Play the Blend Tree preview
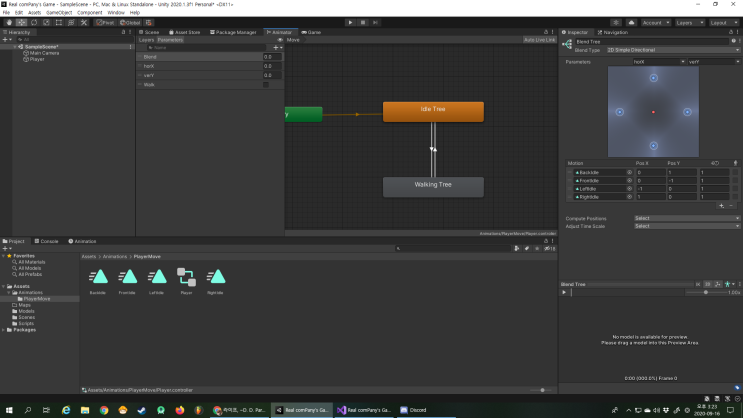This screenshot has width=743, height=418. [x=564, y=292]
